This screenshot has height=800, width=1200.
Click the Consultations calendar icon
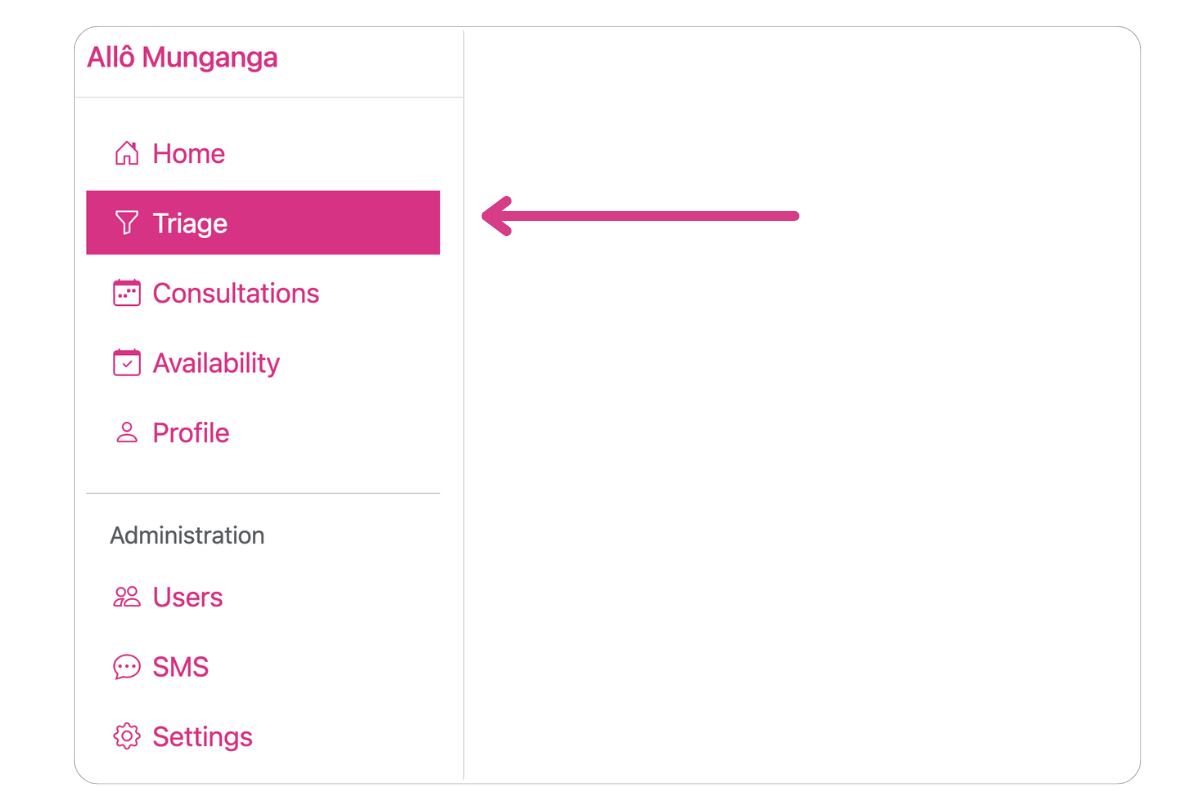127,293
